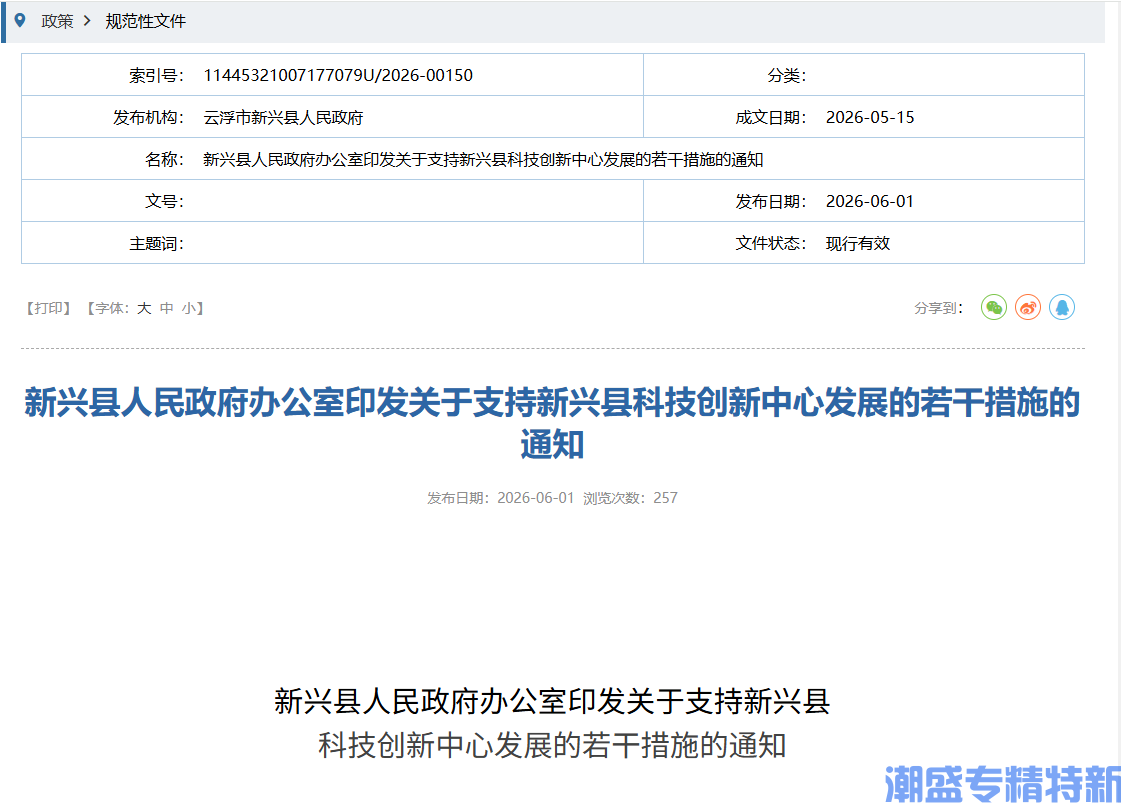Click the location pin breadcrumb icon

[x=20, y=21]
